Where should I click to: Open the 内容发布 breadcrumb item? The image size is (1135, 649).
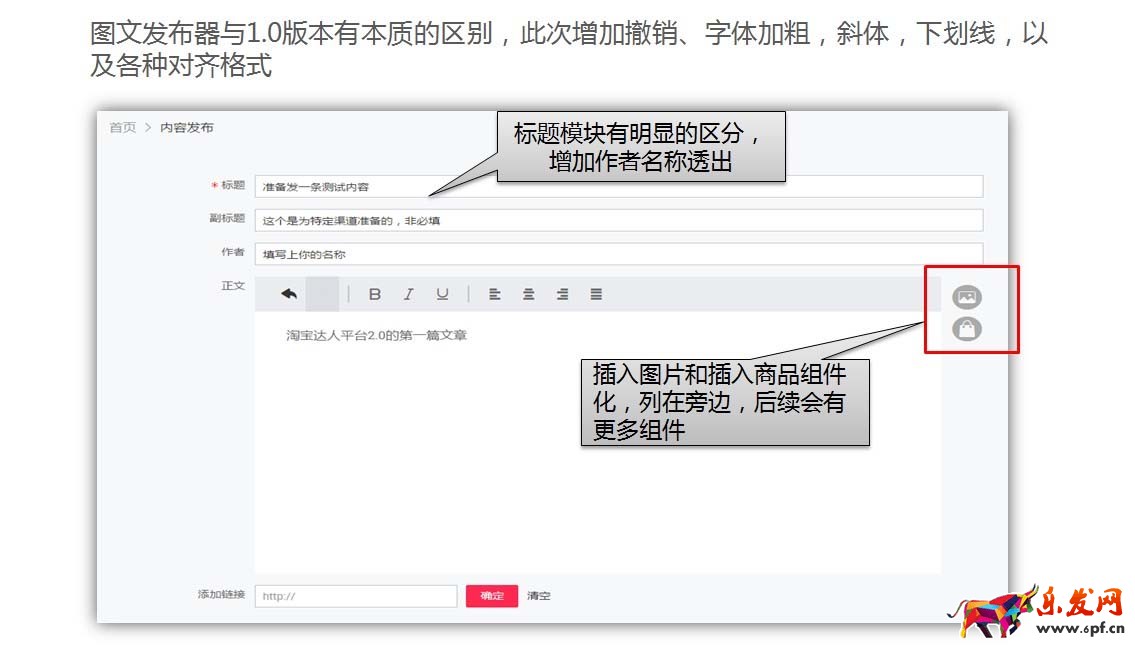(x=186, y=127)
